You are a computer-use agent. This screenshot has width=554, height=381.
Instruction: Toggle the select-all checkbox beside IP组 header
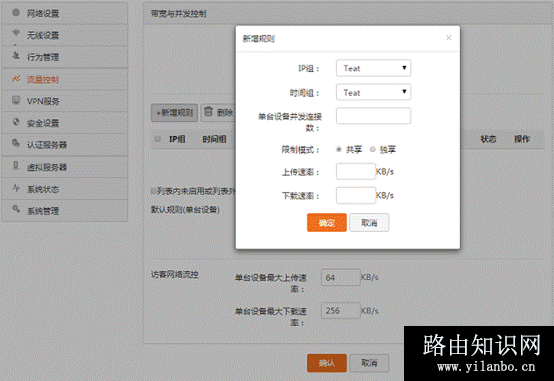click(158, 139)
